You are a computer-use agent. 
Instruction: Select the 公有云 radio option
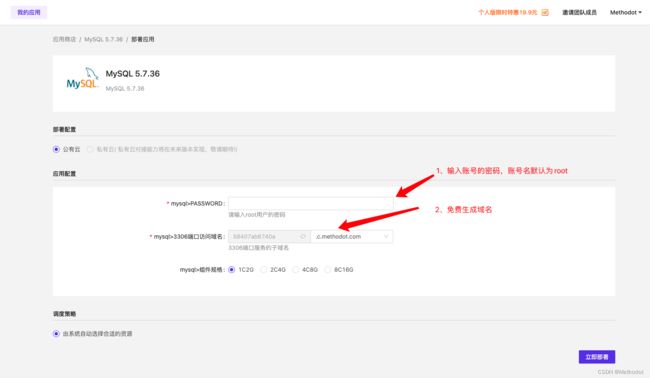pos(56,149)
